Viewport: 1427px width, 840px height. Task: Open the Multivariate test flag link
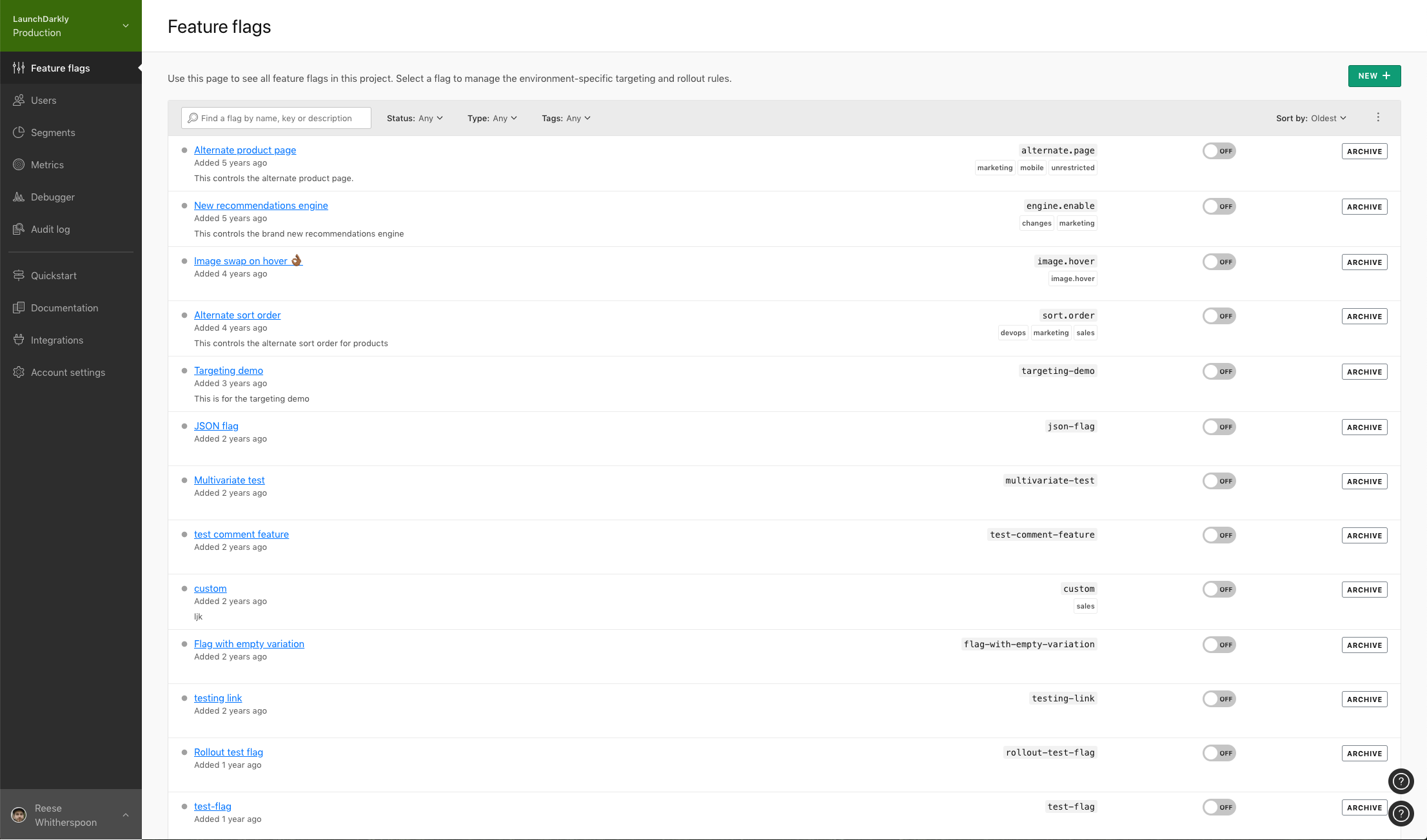point(229,480)
